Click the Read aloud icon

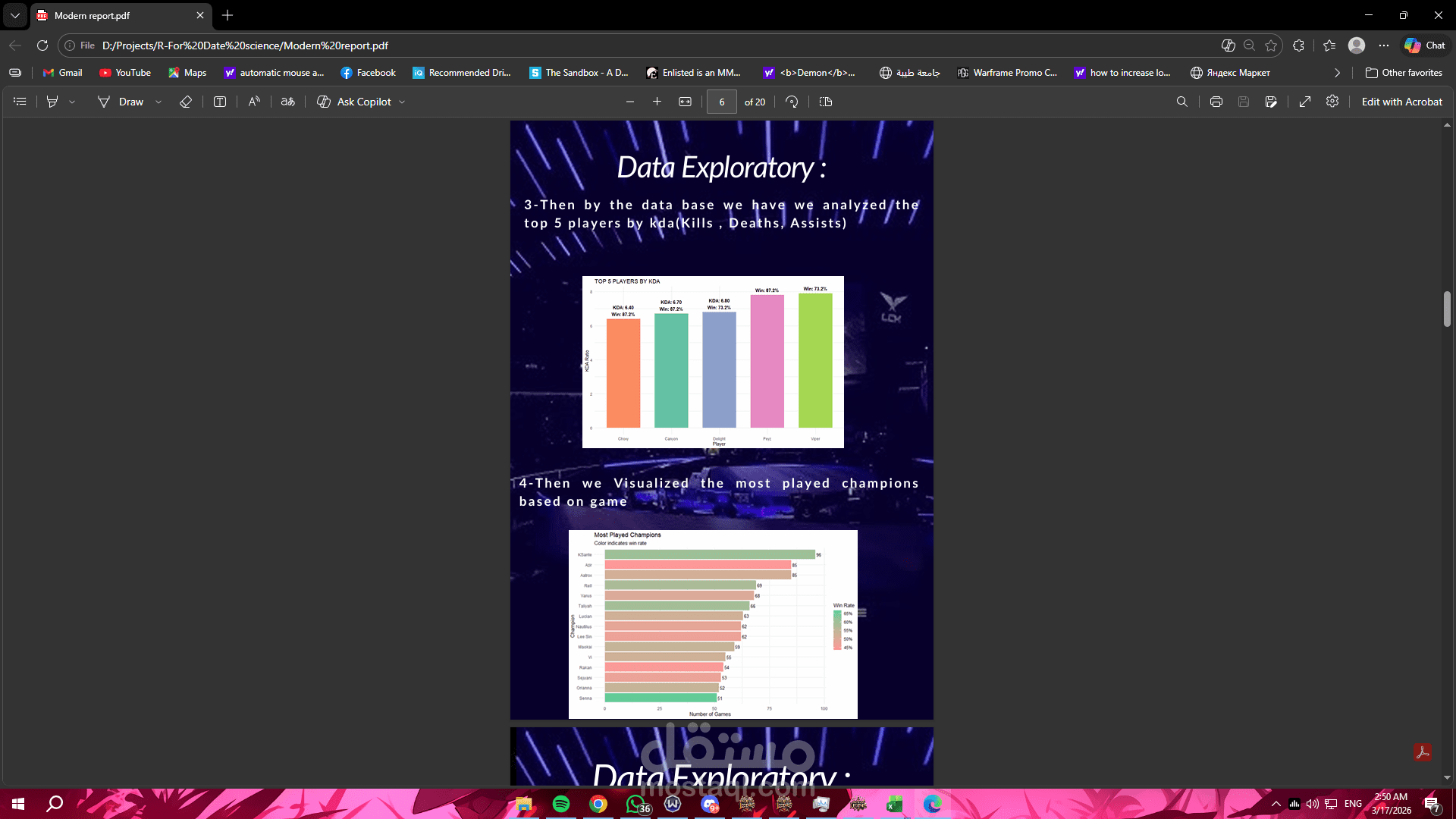pos(254,102)
